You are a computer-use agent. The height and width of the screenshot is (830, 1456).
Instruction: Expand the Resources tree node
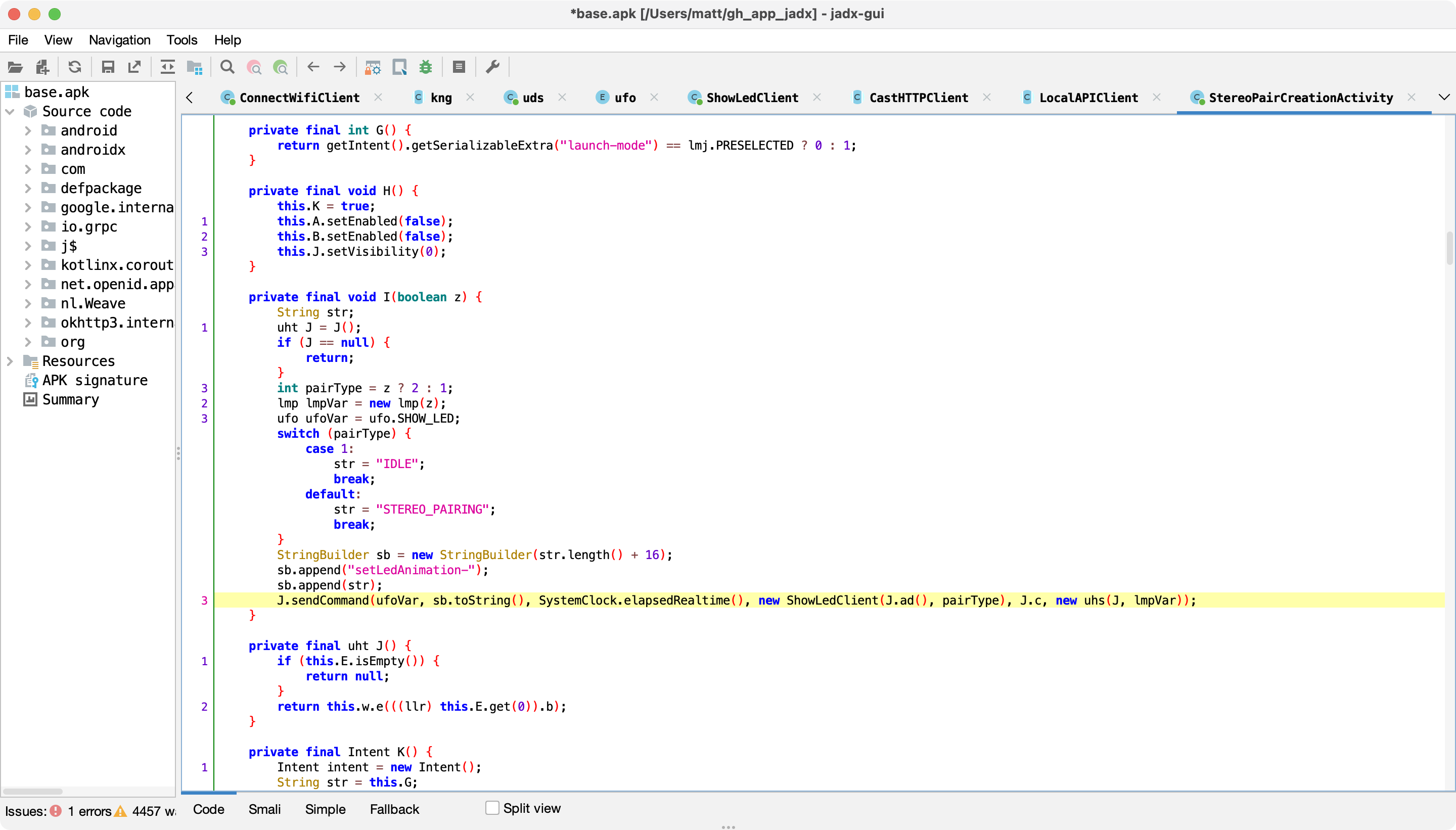[x=10, y=361]
